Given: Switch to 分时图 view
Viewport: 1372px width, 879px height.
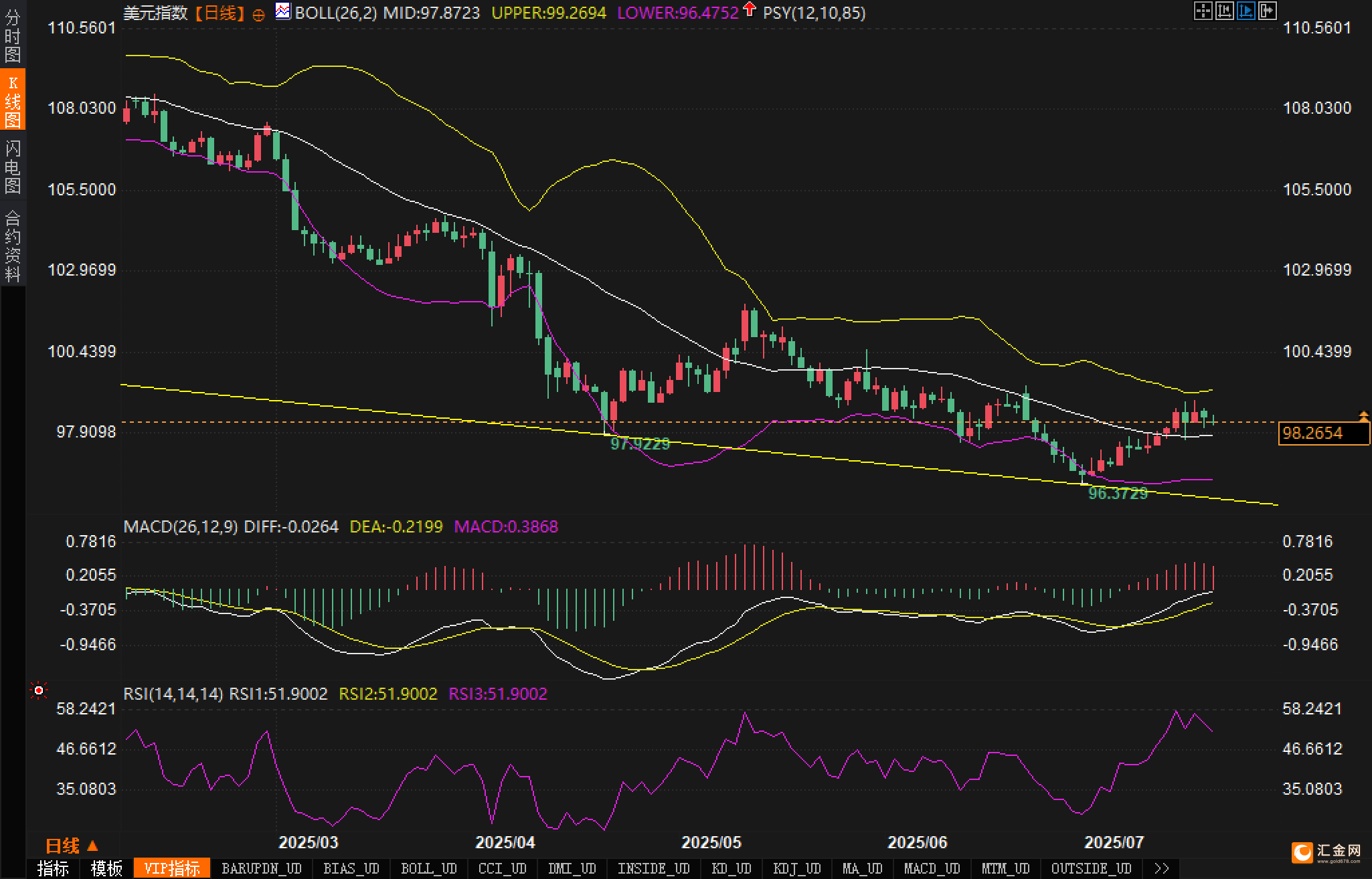Looking at the screenshot, I should [x=13, y=36].
